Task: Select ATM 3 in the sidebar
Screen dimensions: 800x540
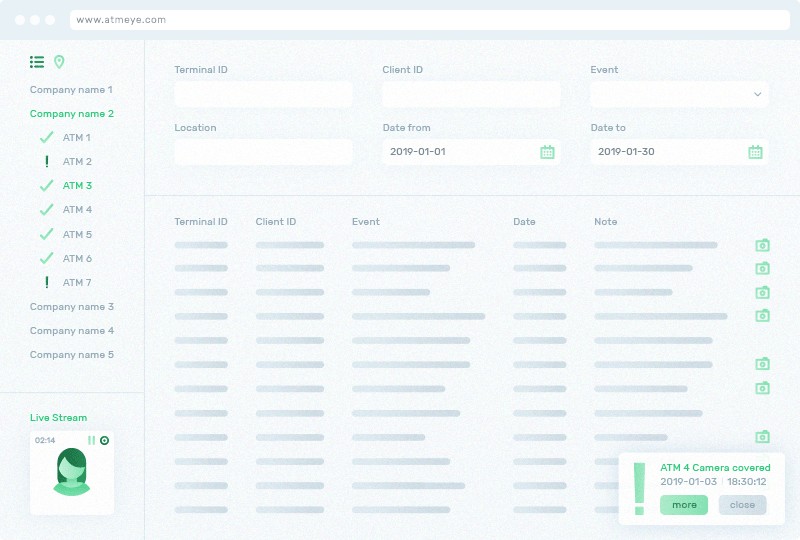Action: click(x=77, y=186)
